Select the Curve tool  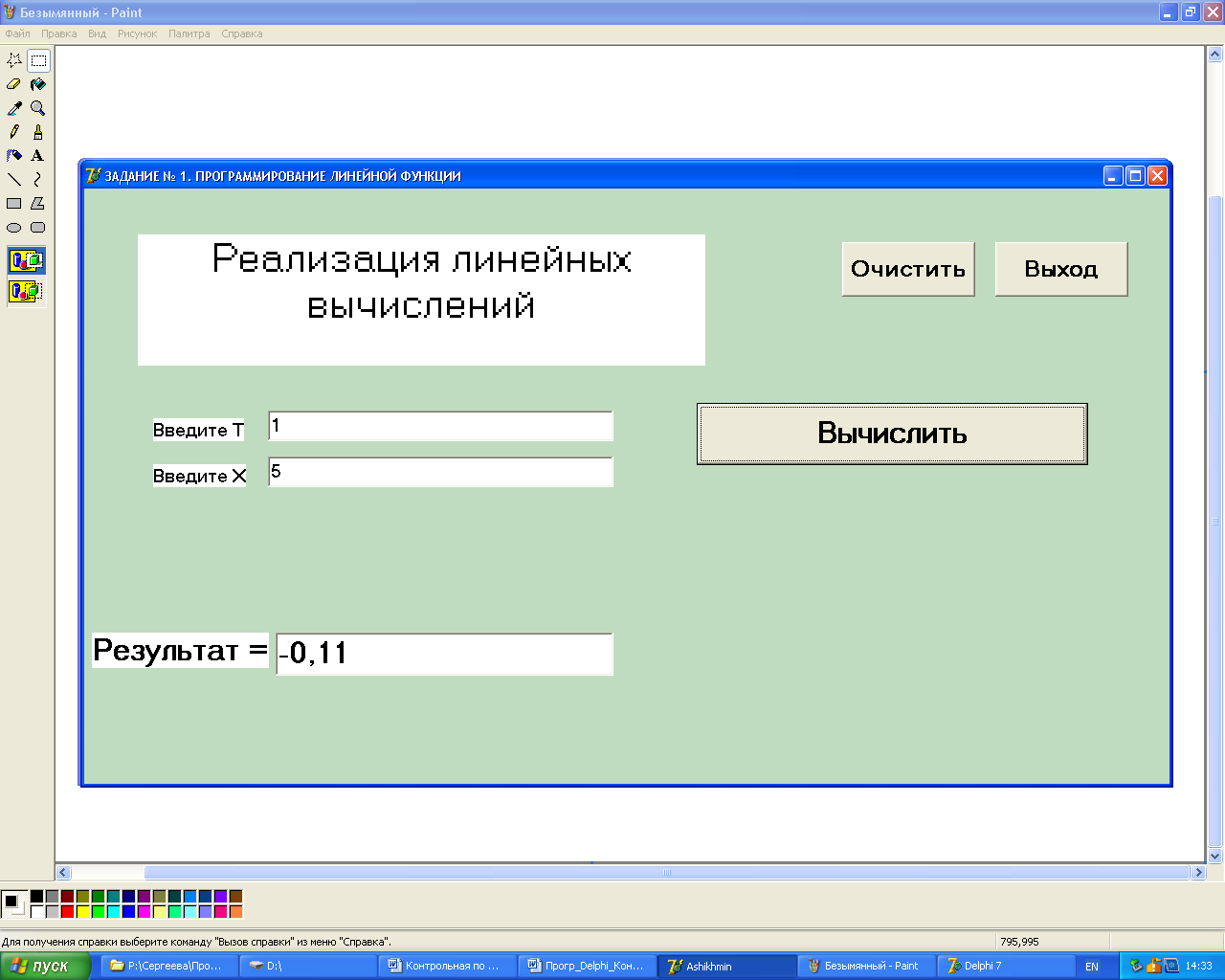tap(38, 180)
